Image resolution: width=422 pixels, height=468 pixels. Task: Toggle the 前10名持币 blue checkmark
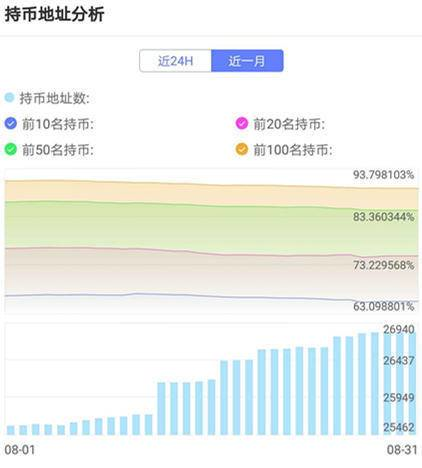[x=11, y=123]
